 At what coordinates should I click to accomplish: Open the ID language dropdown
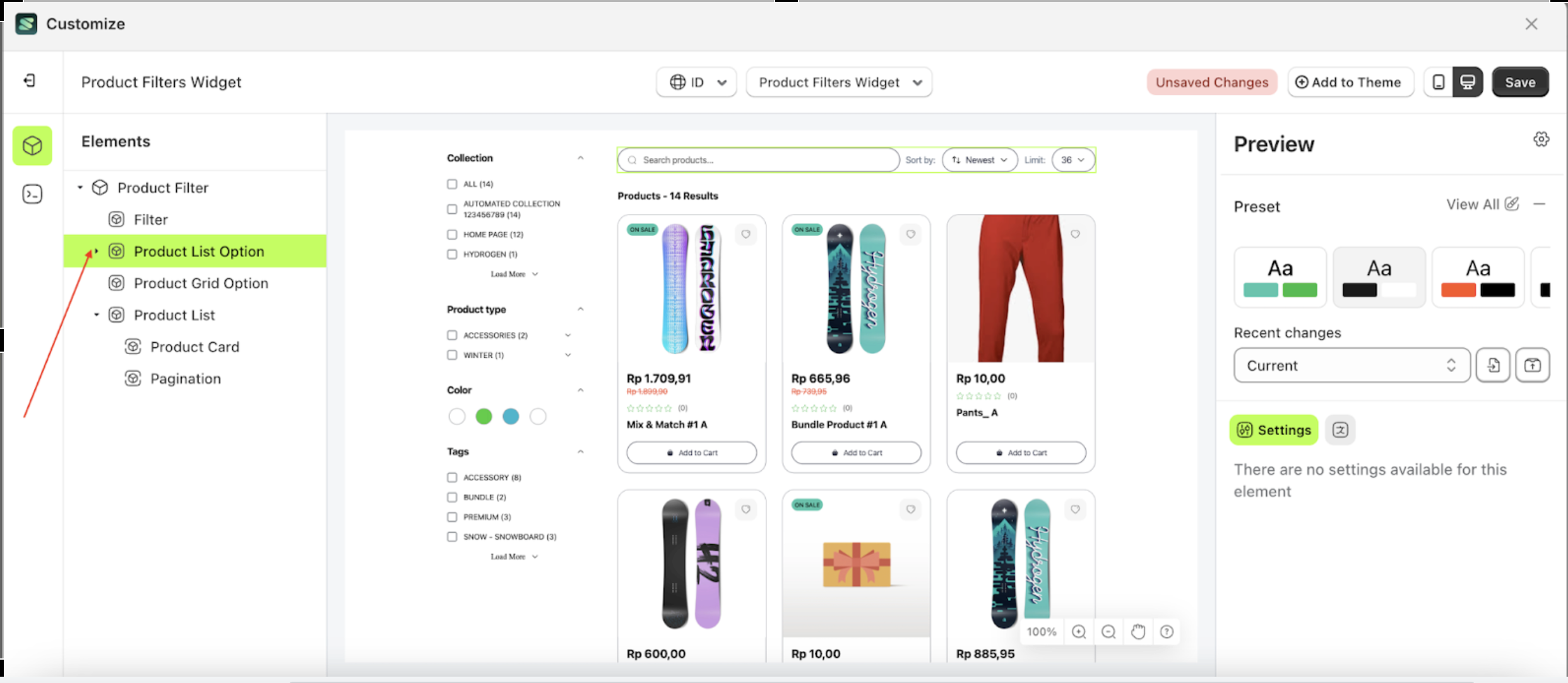click(x=696, y=83)
